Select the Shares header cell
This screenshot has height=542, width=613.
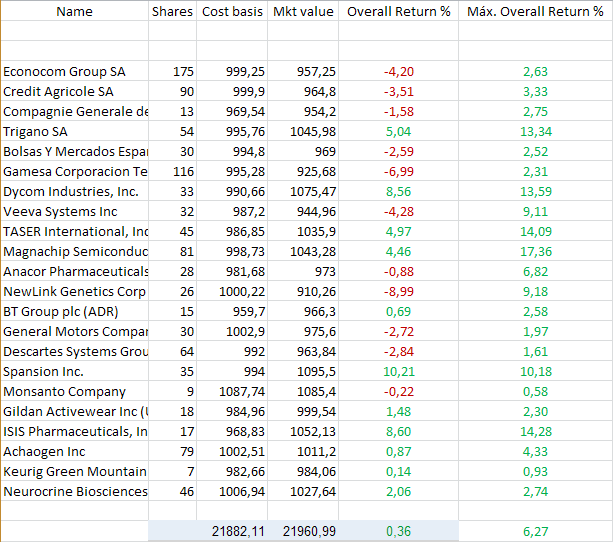172,11
